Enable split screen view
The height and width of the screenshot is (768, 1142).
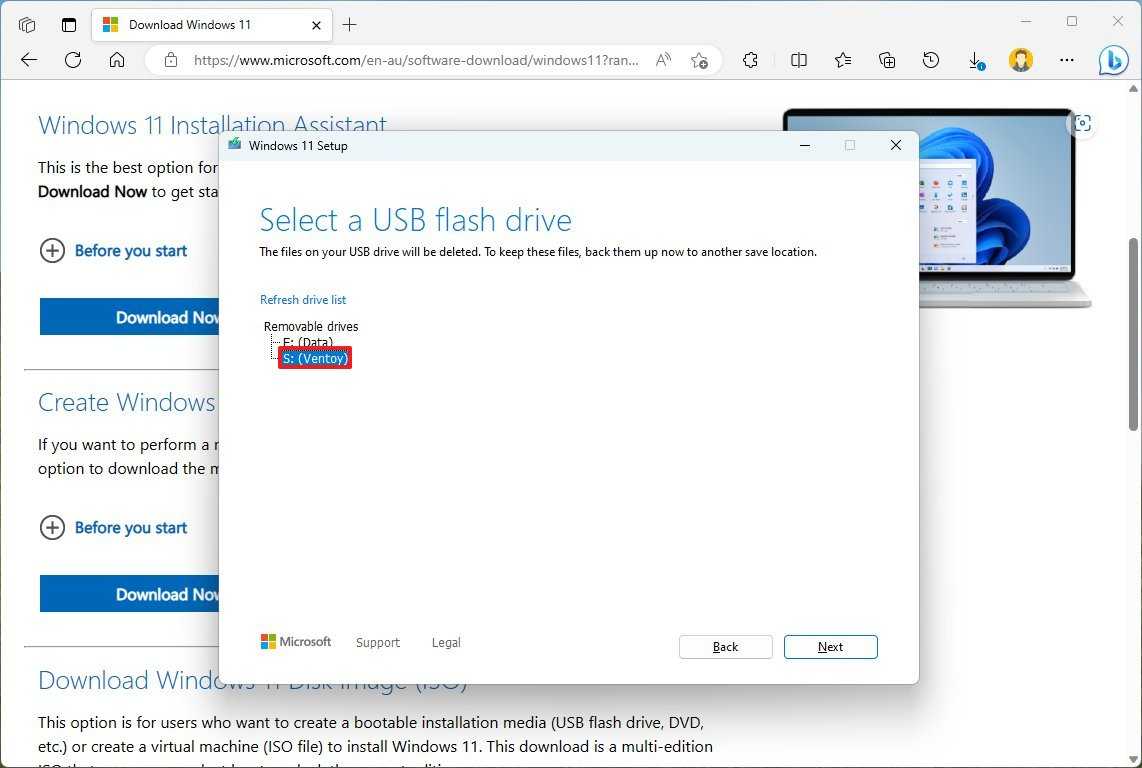point(799,60)
